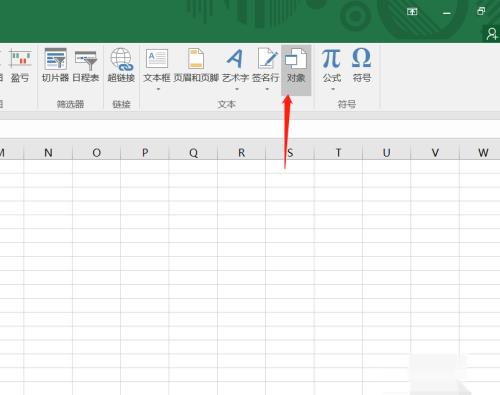Viewport: 500px width, 395px height.
Task: Select column N header
Action: click(48, 153)
